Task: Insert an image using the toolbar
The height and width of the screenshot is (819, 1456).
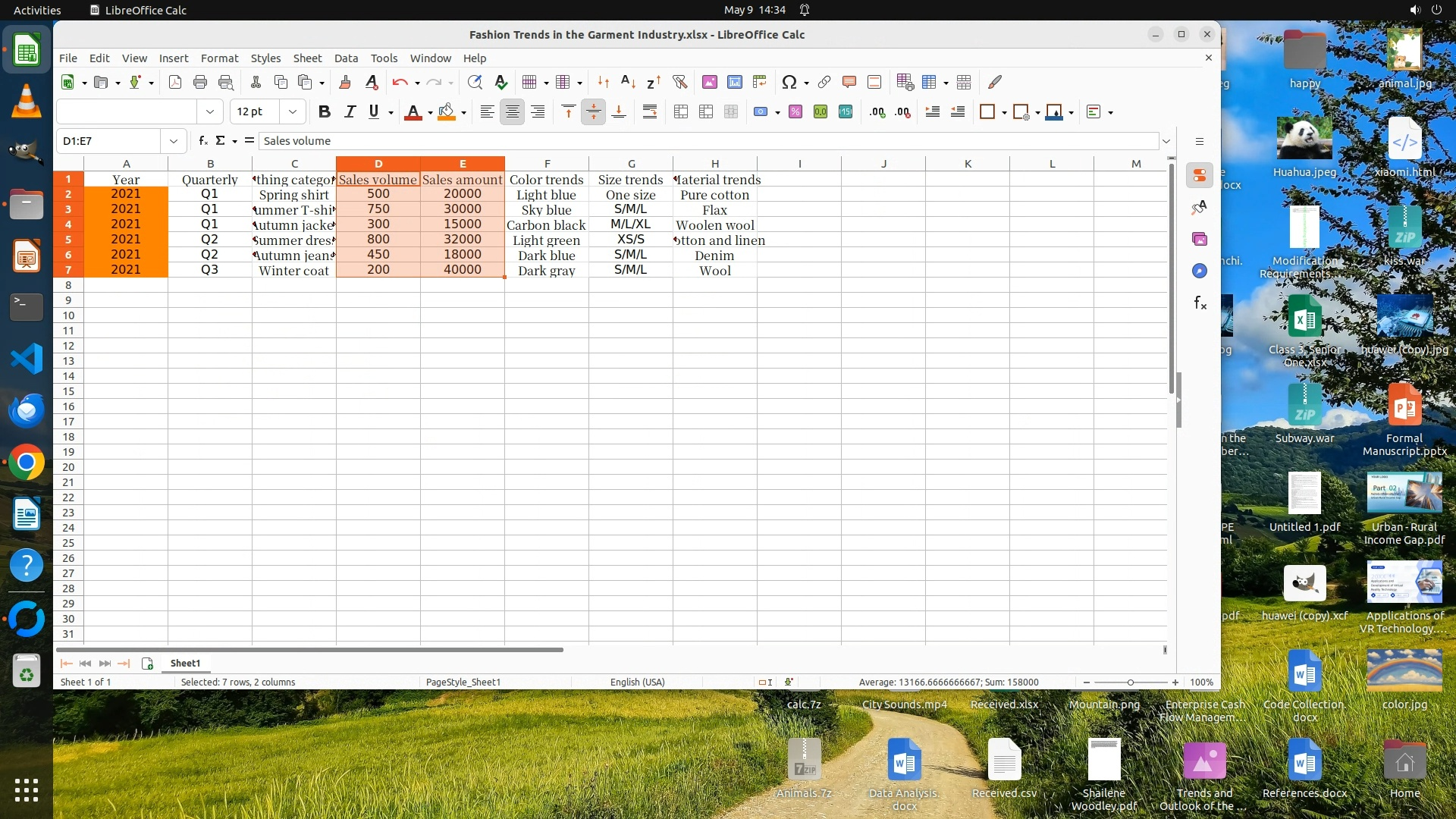Action: pos(710,82)
